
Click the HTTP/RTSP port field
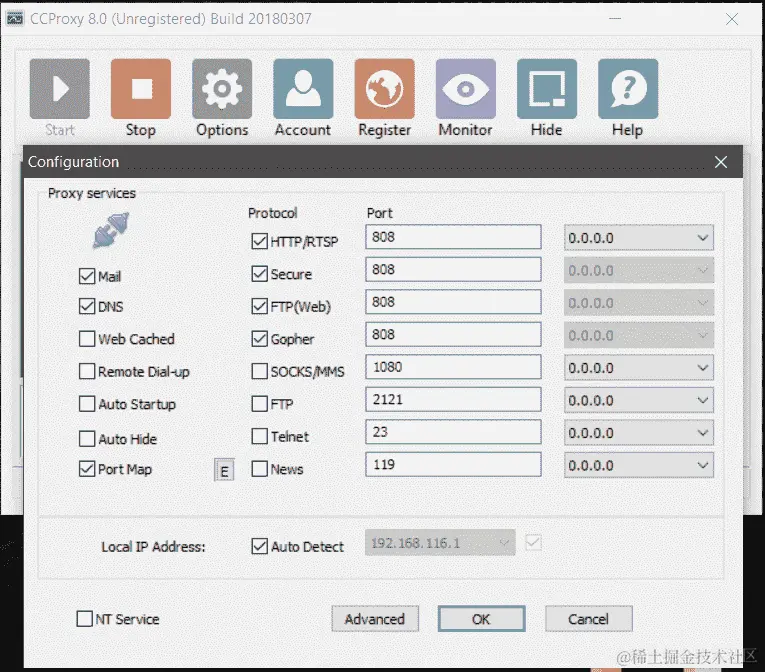(453, 237)
